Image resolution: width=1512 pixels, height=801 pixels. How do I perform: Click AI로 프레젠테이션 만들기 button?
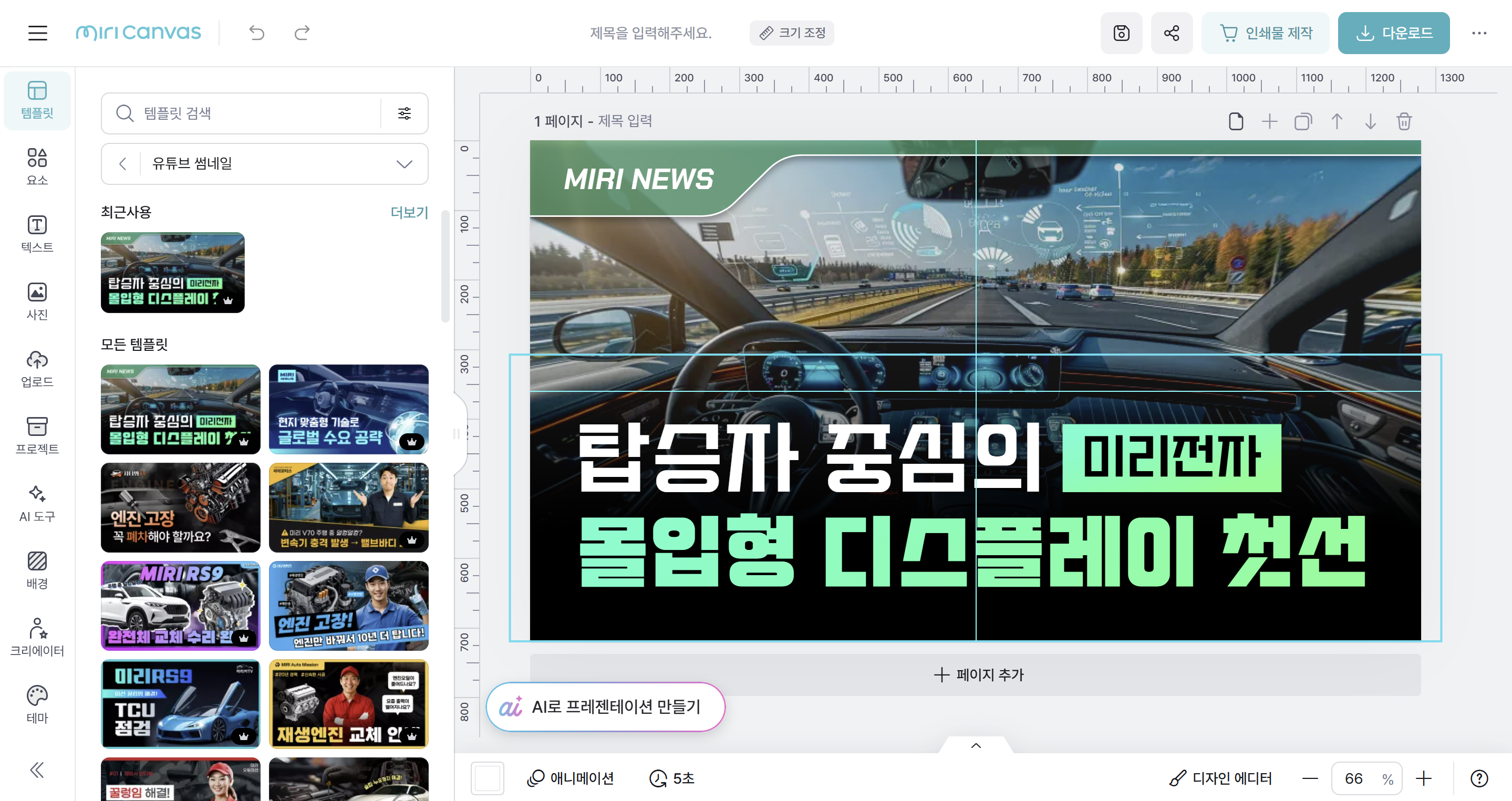[606, 706]
